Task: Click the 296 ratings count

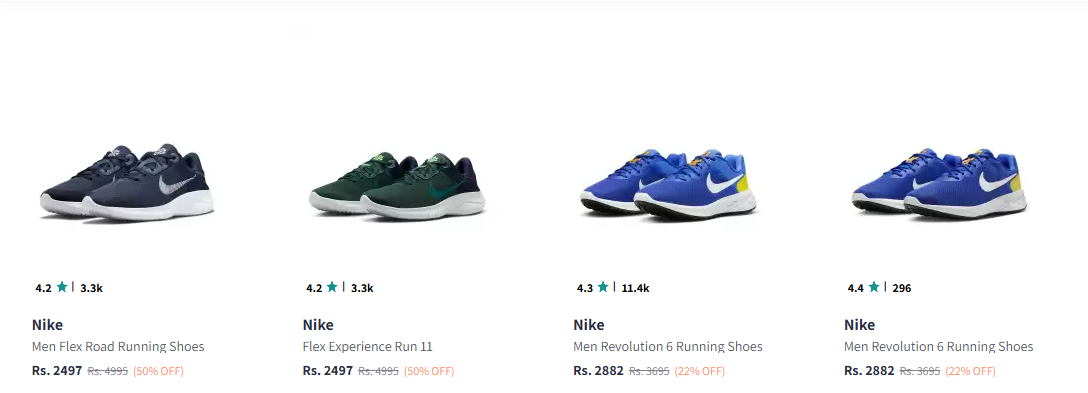Action: pyautogui.click(x=901, y=287)
